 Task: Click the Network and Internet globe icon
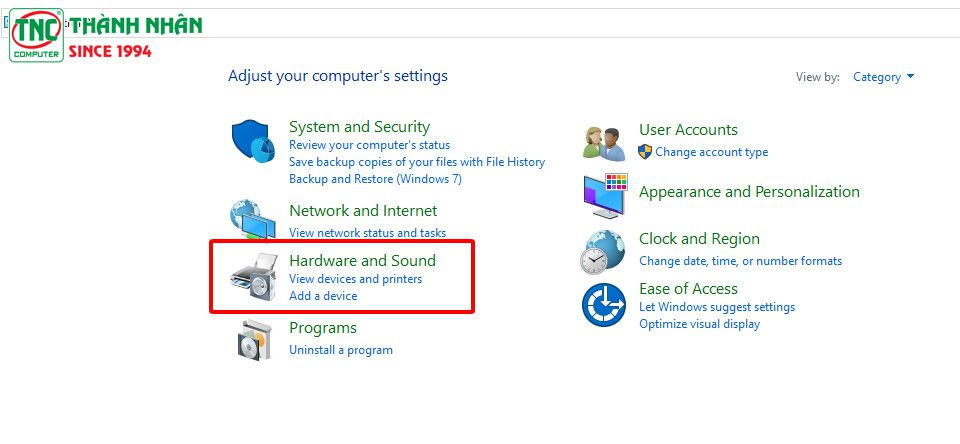tap(252, 219)
